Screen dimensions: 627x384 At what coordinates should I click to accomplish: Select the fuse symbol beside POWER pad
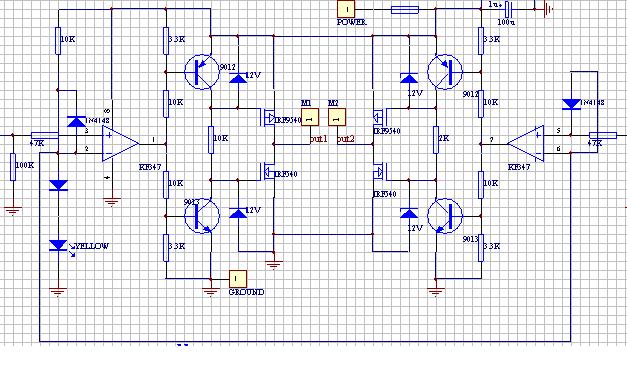(405, 10)
